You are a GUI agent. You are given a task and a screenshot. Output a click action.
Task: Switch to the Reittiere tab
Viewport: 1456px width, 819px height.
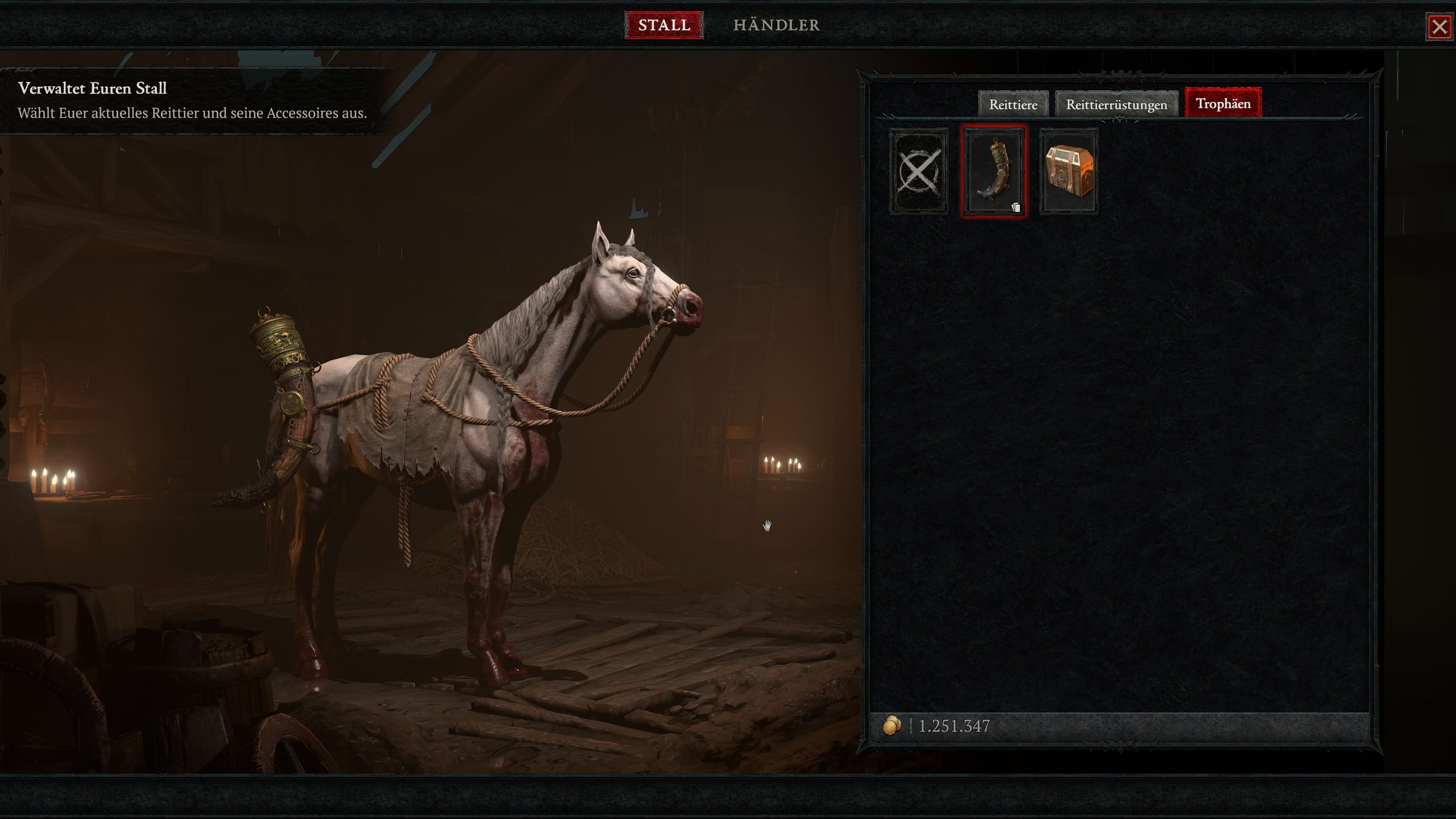pos(1013,104)
